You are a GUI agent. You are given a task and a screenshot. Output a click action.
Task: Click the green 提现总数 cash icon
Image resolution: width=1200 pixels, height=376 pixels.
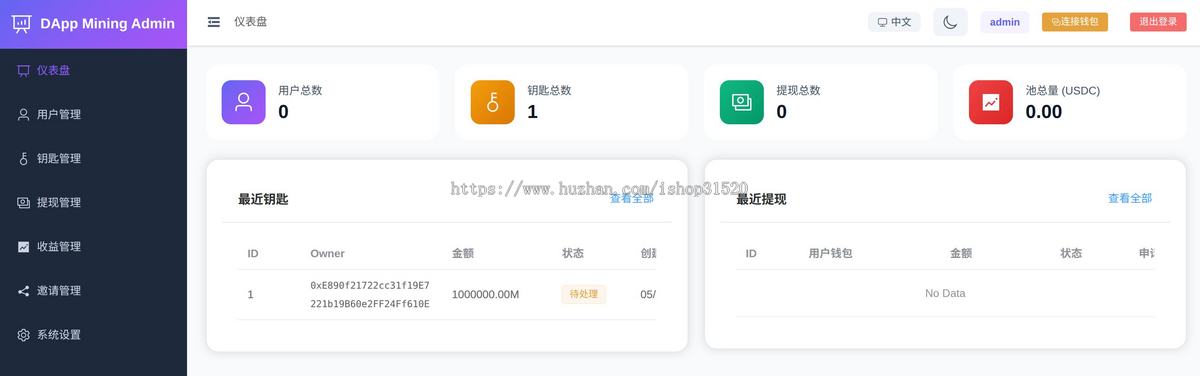click(x=742, y=102)
